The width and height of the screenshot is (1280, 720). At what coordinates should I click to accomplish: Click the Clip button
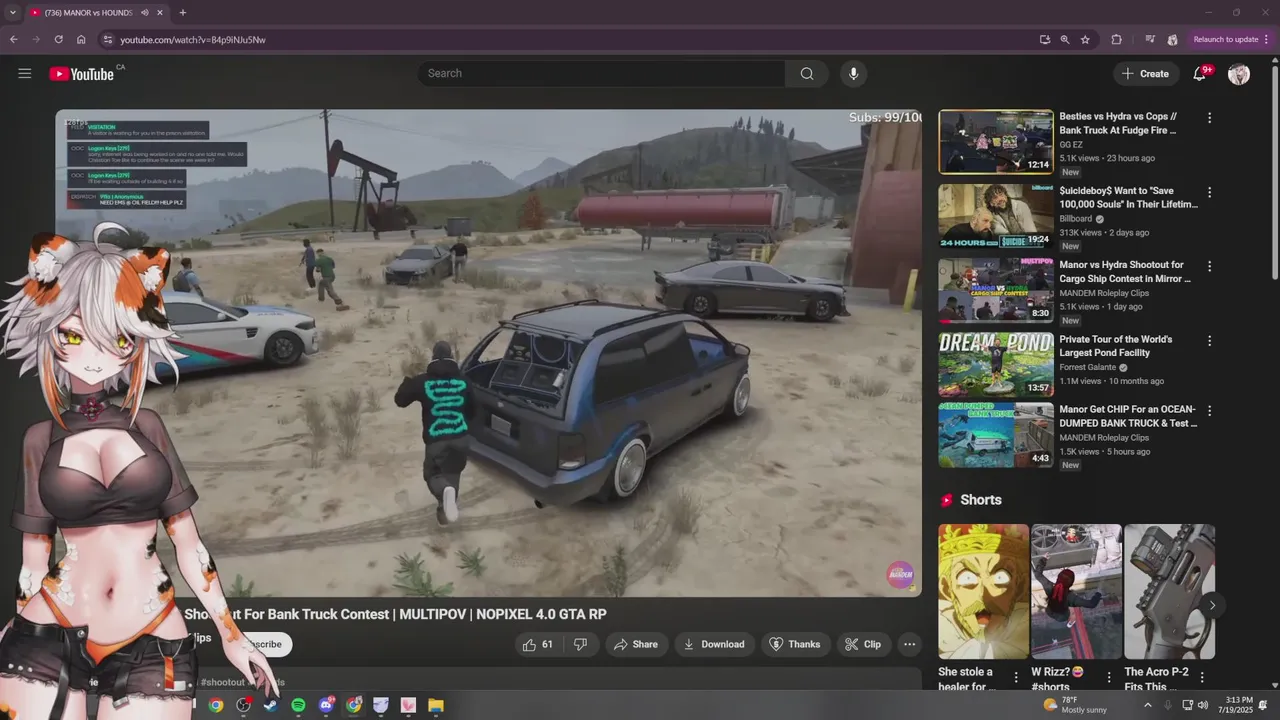tap(862, 644)
